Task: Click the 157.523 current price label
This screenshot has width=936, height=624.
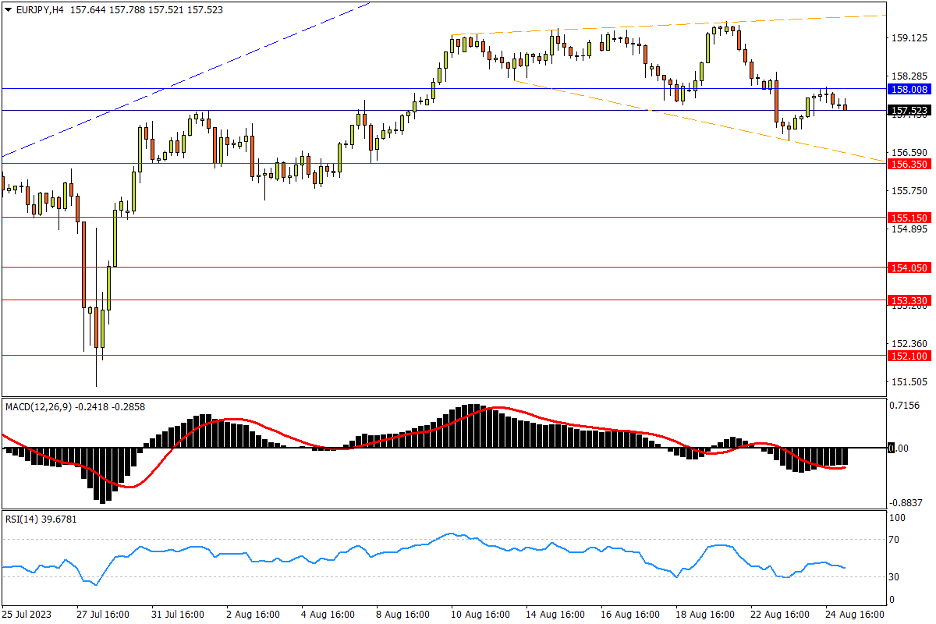Action: (x=909, y=110)
